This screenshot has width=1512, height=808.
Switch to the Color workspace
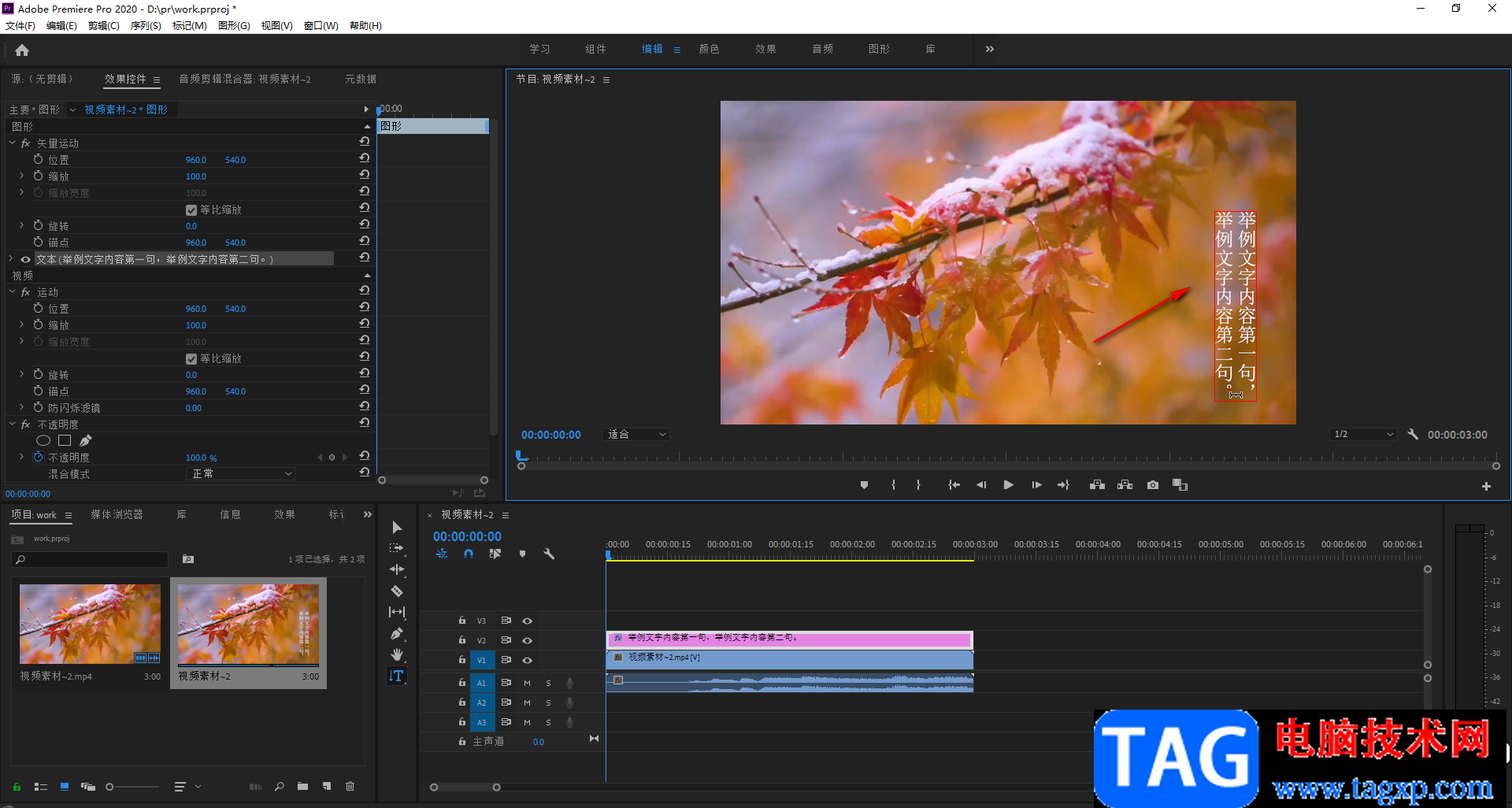[x=710, y=49]
